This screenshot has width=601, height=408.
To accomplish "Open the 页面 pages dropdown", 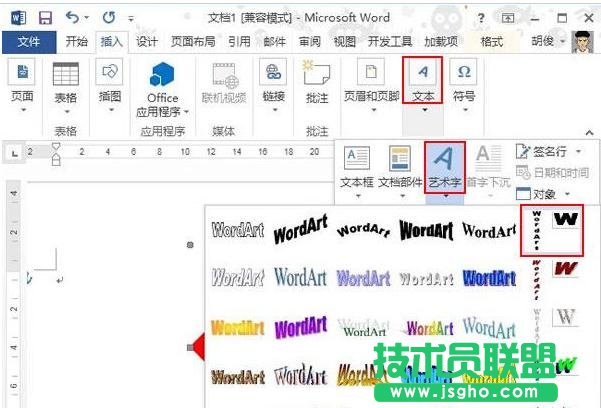I will coord(22,86).
